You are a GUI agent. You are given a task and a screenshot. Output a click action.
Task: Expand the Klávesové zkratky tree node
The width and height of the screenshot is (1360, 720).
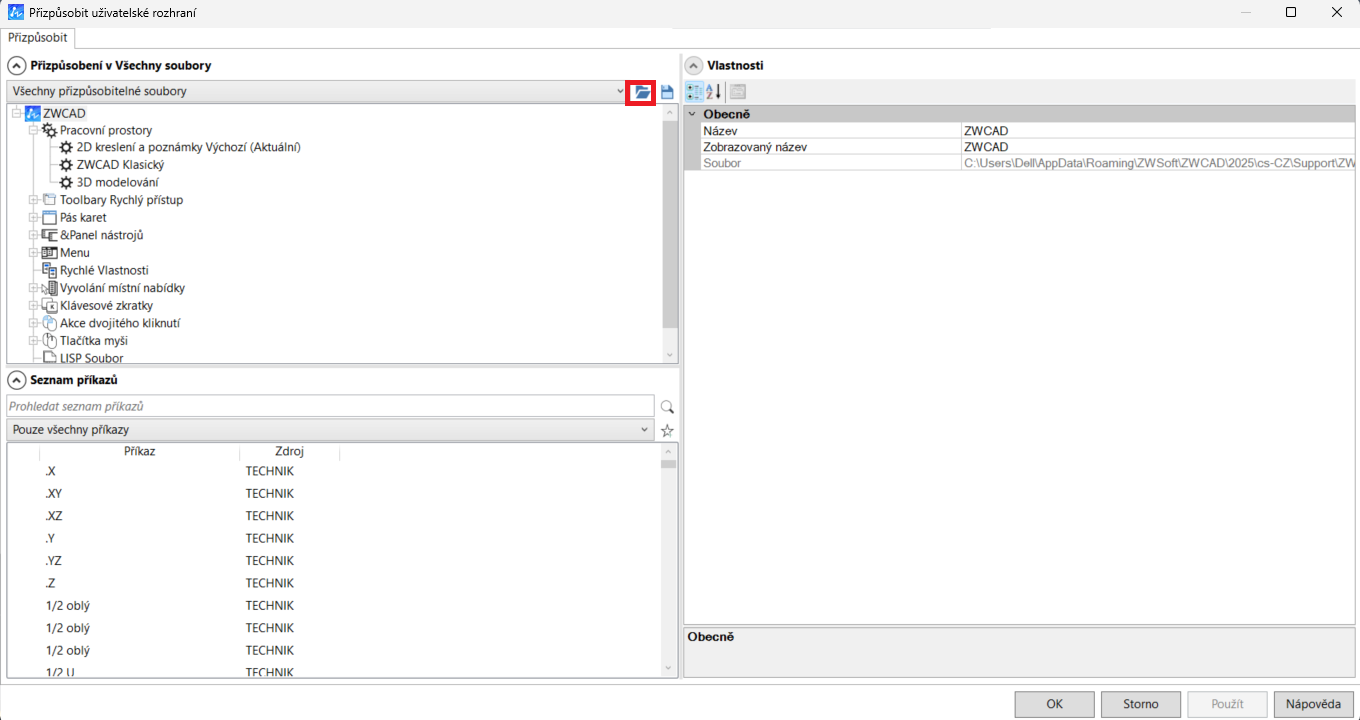[34, 306]
